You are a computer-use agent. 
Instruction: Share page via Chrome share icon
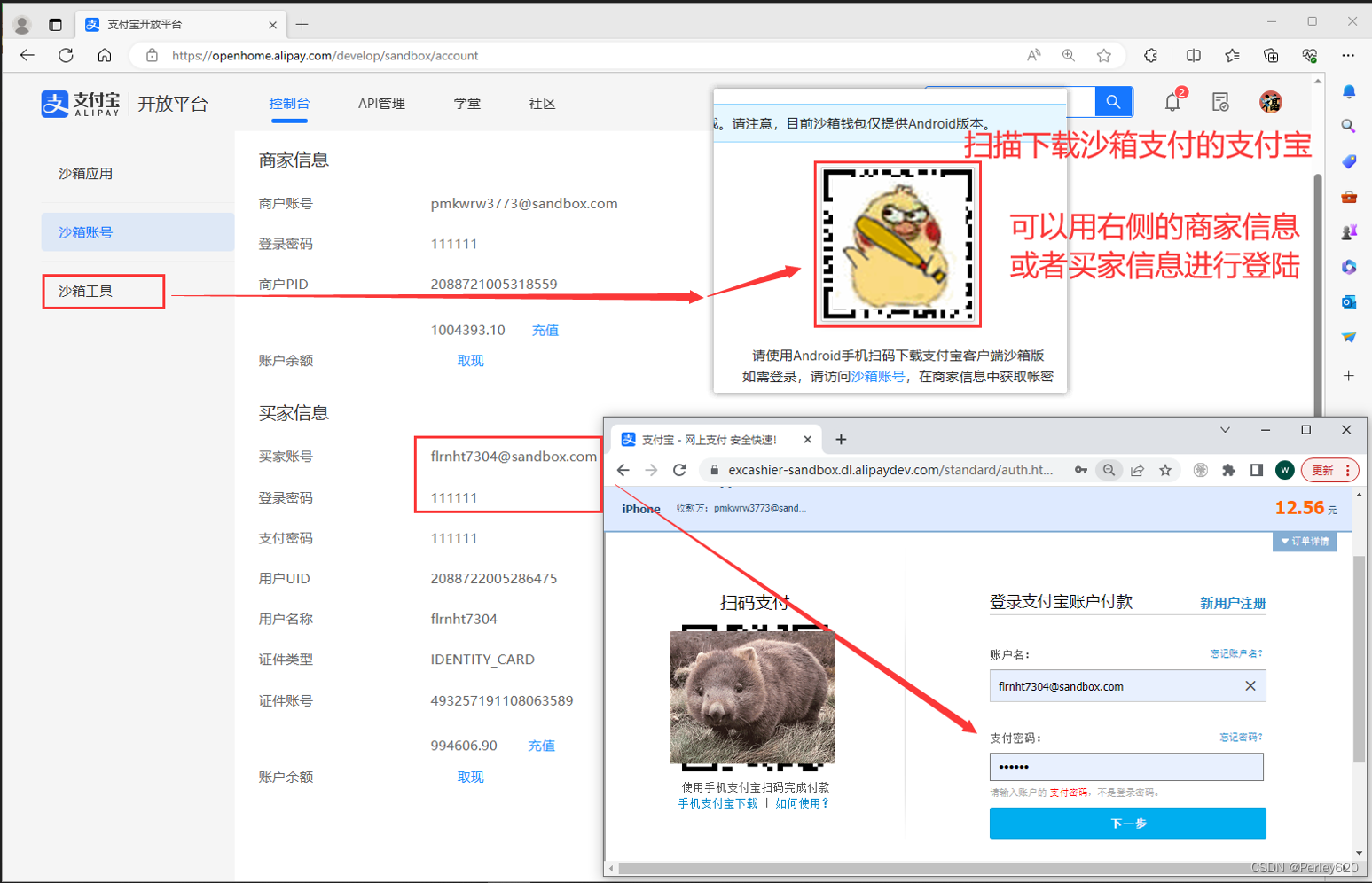[1137, 470]
